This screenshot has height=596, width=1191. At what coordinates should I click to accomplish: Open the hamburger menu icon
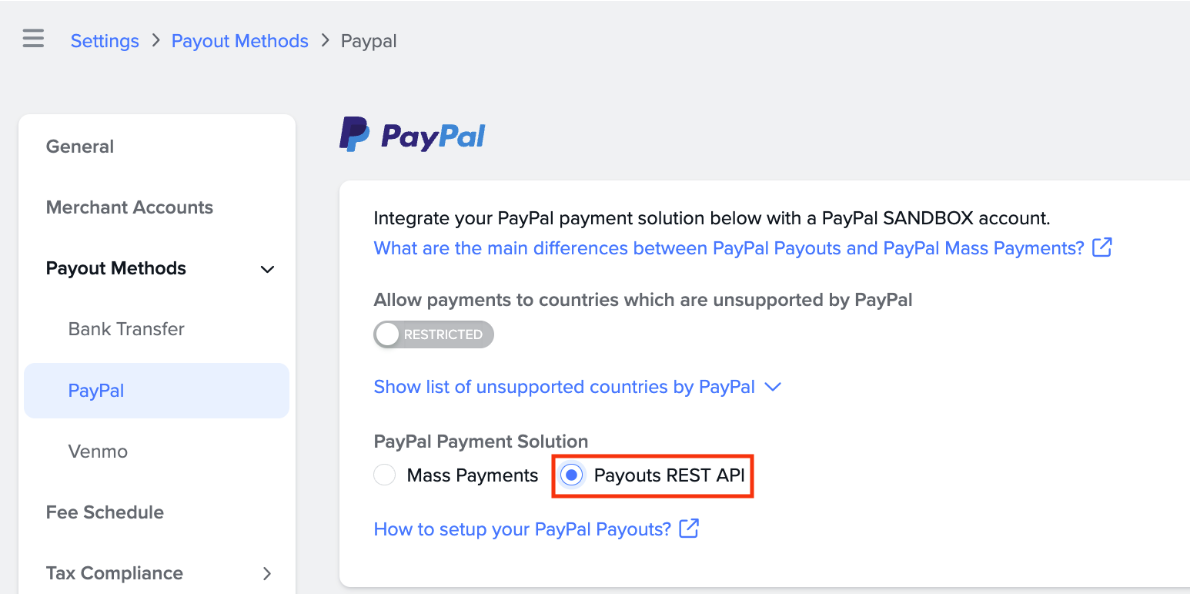[33, 39]
